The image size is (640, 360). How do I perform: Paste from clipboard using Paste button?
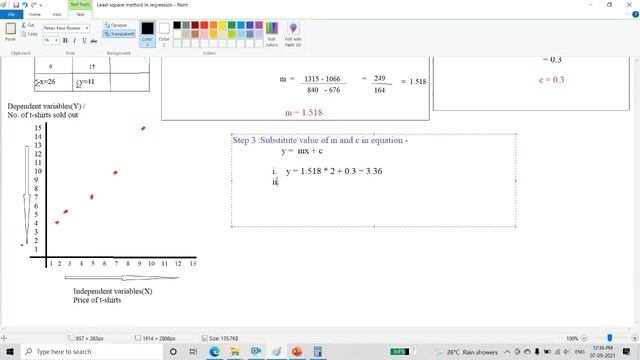[10, 32]
